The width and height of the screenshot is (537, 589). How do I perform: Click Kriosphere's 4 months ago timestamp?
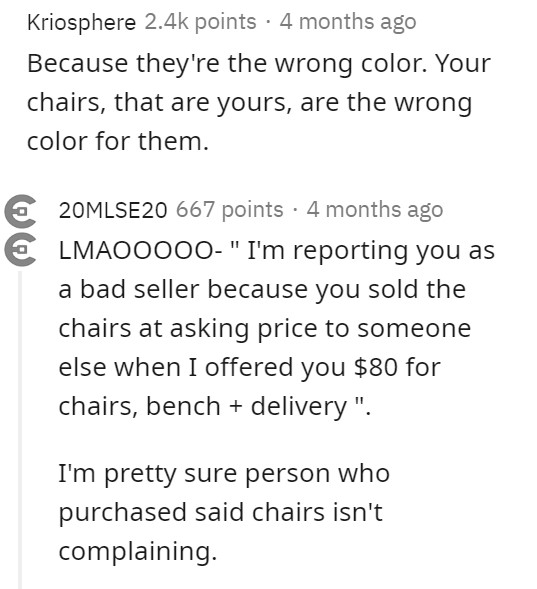(348, 22)
